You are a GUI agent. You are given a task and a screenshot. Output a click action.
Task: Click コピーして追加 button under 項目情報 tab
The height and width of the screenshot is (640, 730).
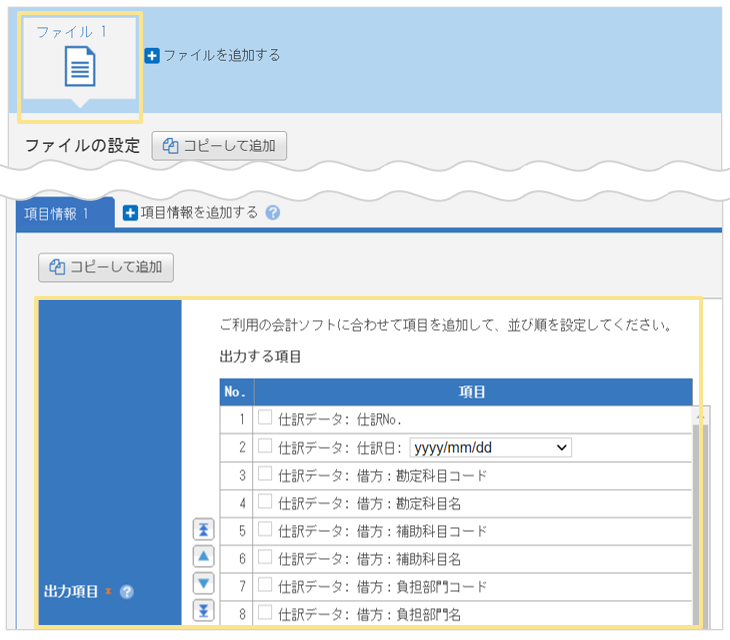coord(106,267)
